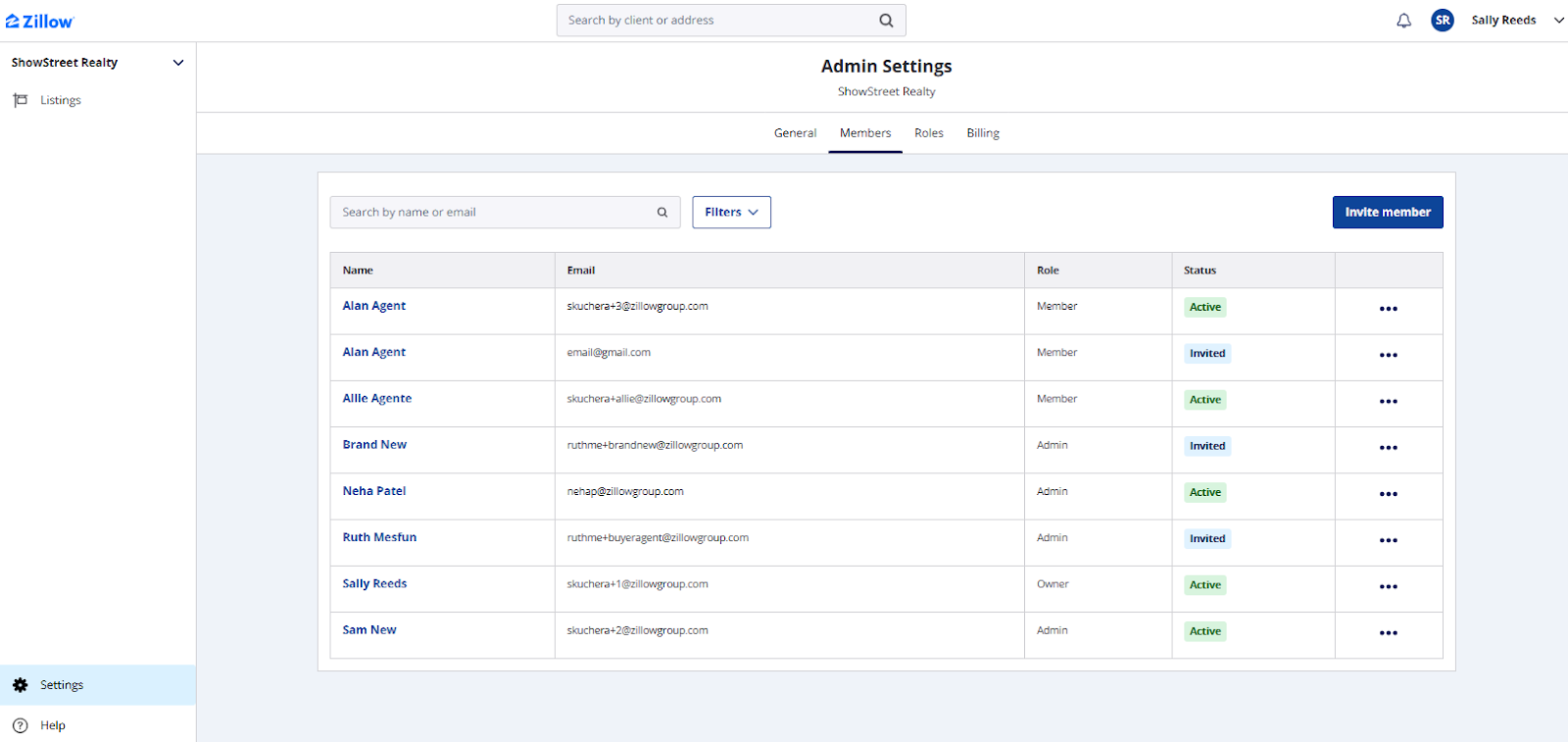
Task: Open Ruth Mesfun's member profile link
Action: click(x=379, y=537)
